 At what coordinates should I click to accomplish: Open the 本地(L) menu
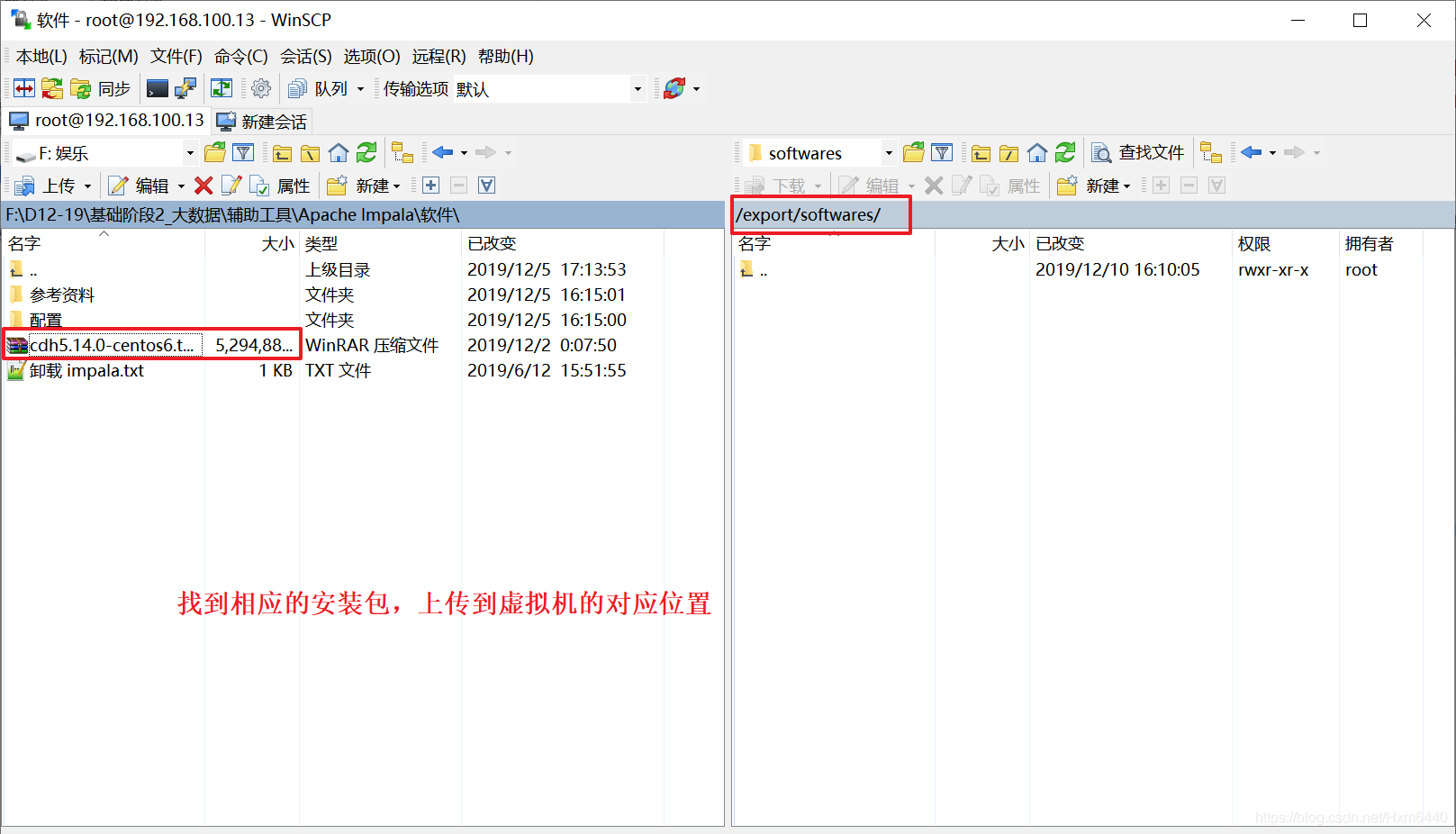41,56
